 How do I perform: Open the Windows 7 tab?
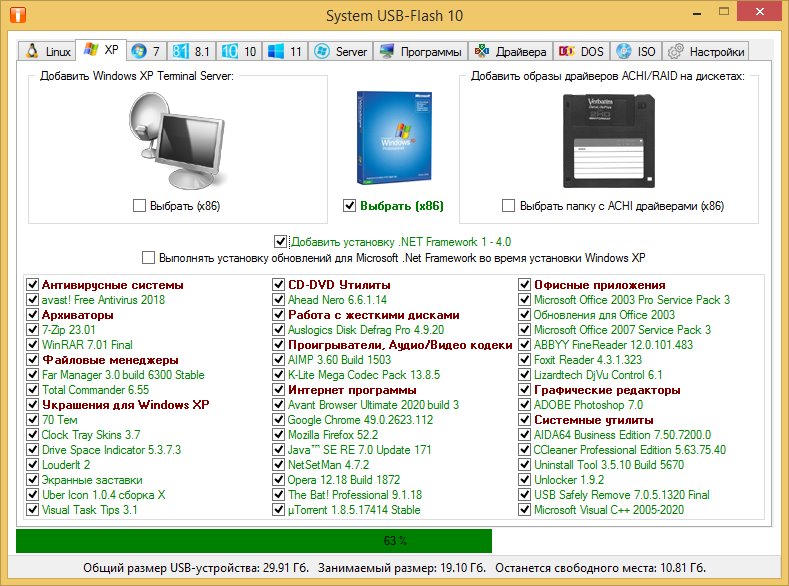point(146,51)
